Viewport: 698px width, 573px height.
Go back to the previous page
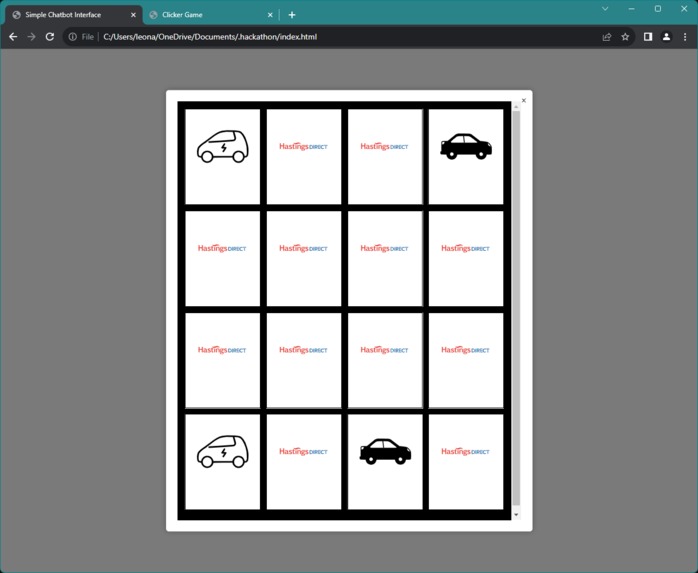13,37
